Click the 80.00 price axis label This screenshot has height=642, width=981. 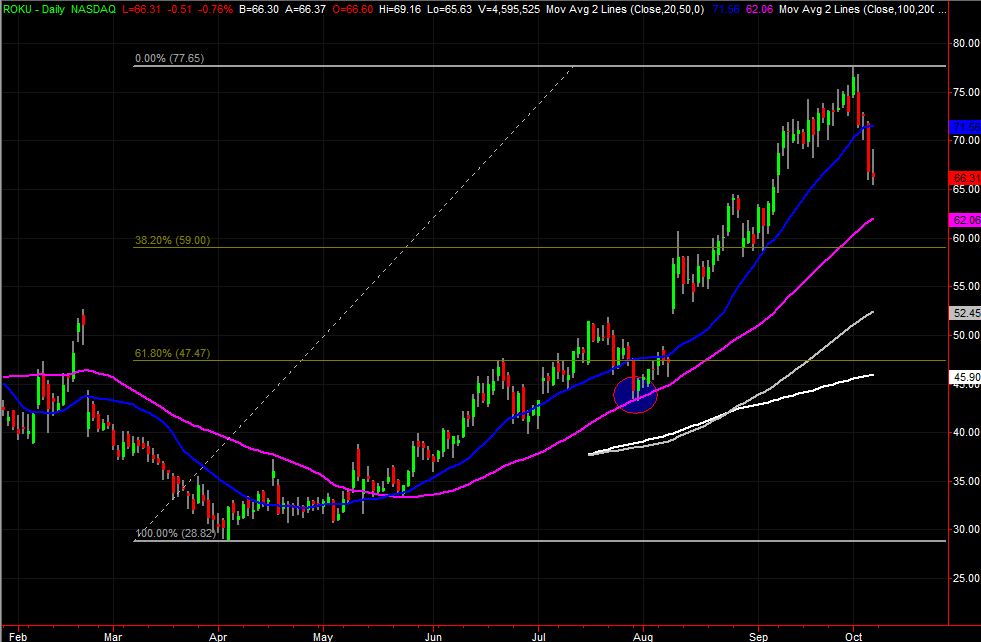pyautogui.click(x=963, y=44)
